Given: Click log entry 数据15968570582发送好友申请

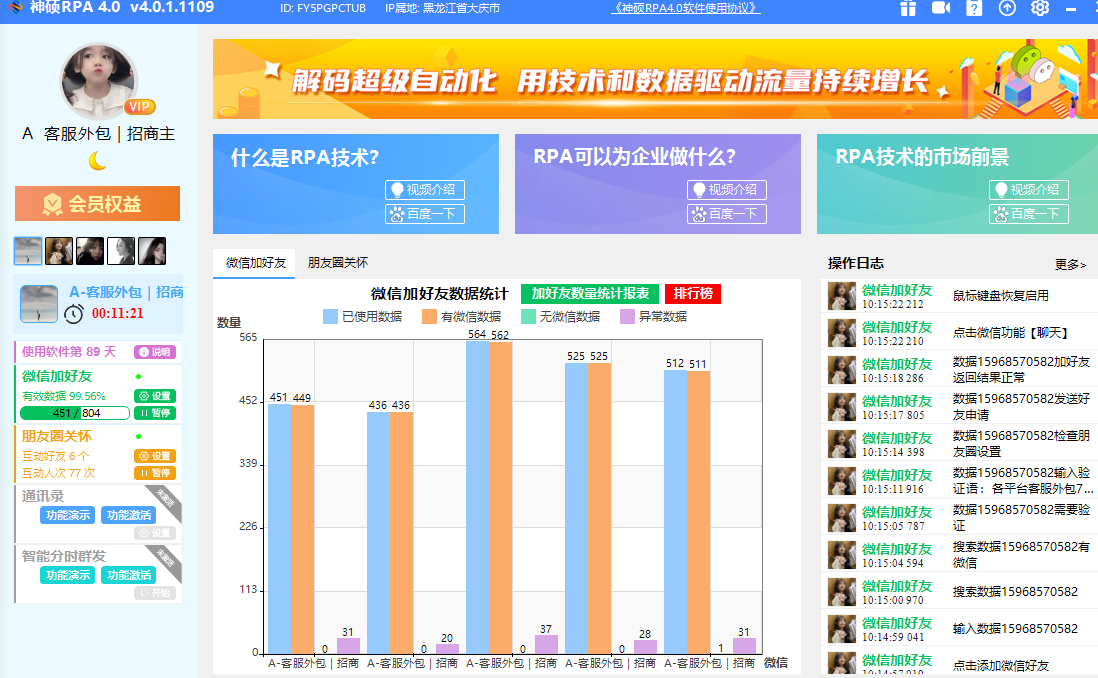Looking at the screenshot, I should (1022, 406).
